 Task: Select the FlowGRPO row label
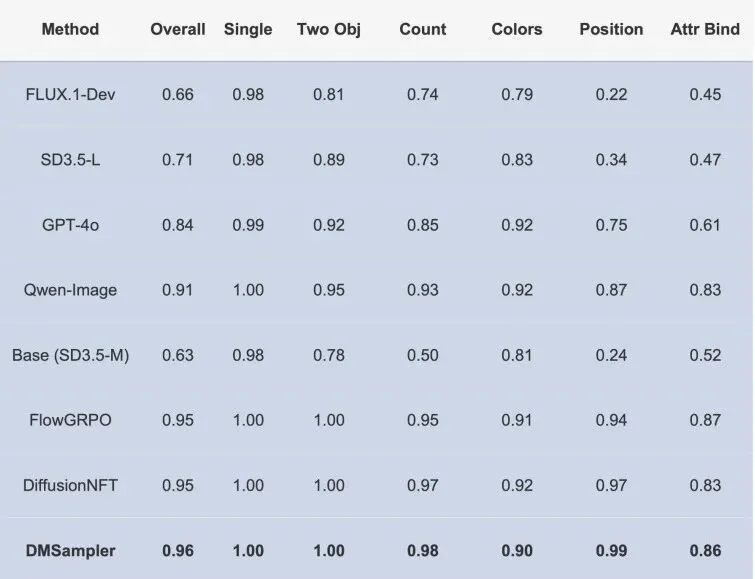[70, 420]
